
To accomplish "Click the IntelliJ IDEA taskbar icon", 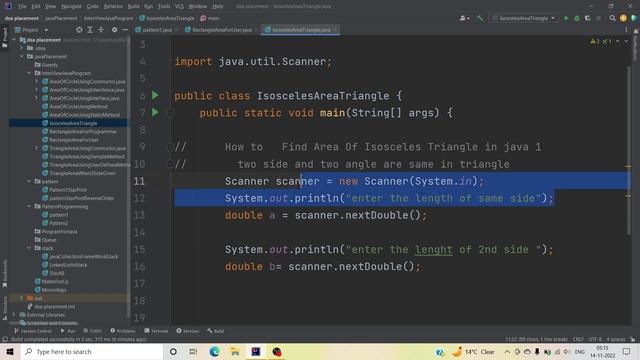I will pos(256,351).
